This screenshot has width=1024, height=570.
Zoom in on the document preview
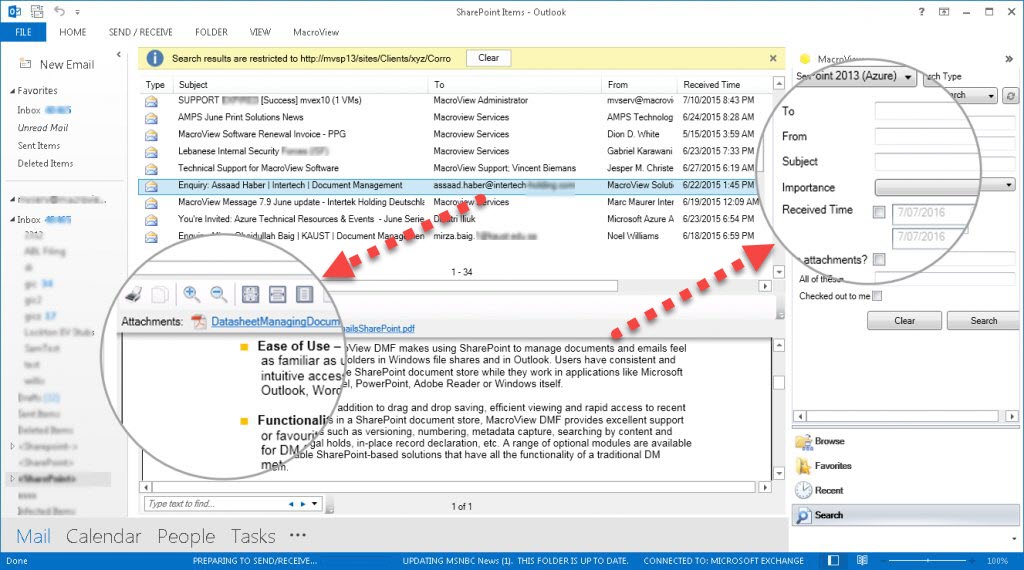click(191, 294)
